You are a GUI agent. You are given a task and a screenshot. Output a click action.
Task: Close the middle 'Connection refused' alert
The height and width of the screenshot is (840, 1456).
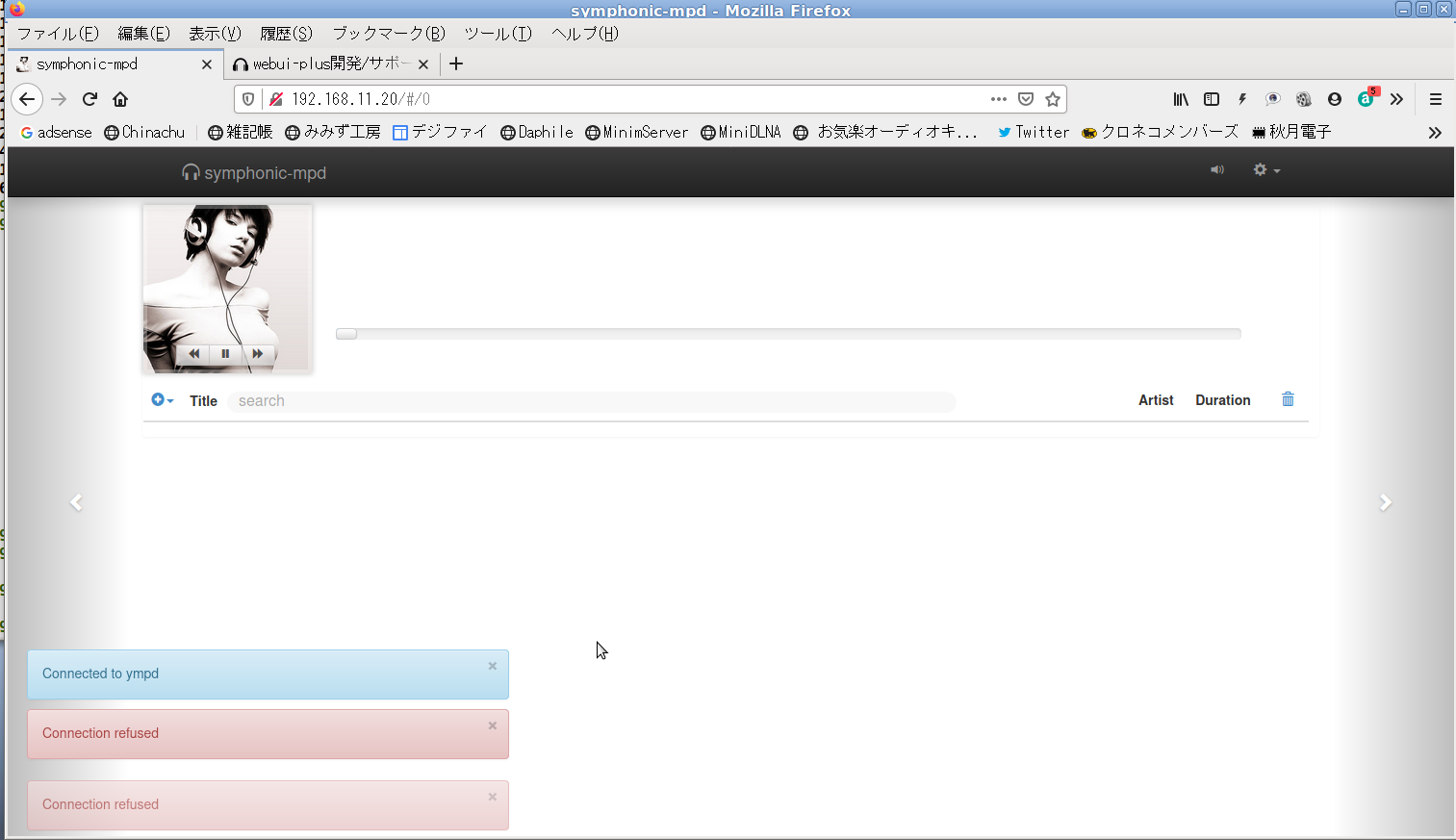(493, 725)
